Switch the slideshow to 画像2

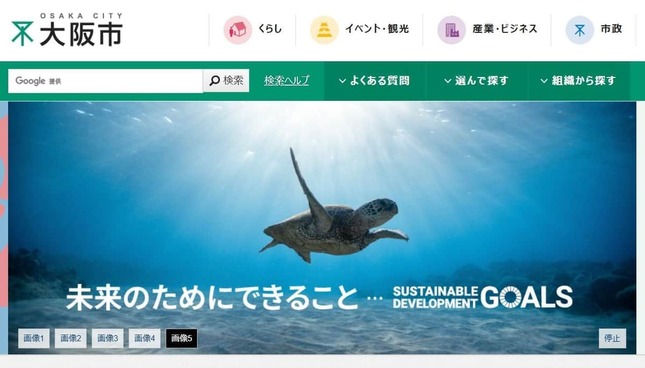click(x=71, y=338)
